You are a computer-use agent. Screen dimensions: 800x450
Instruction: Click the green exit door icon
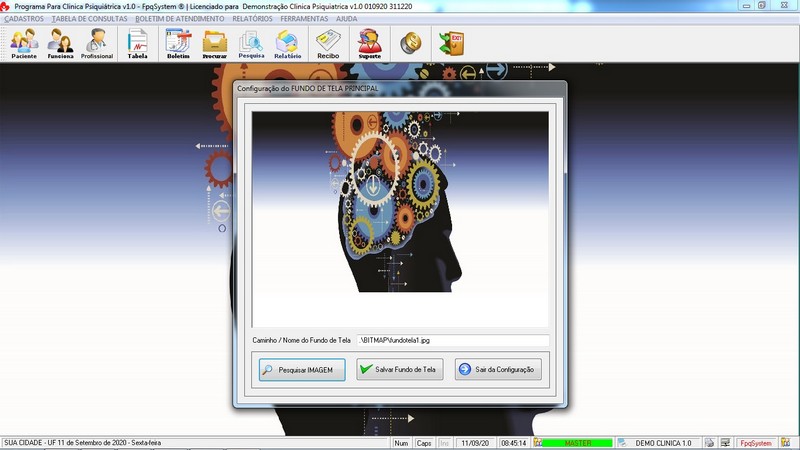pyautogui.click(x=452, y=43)
